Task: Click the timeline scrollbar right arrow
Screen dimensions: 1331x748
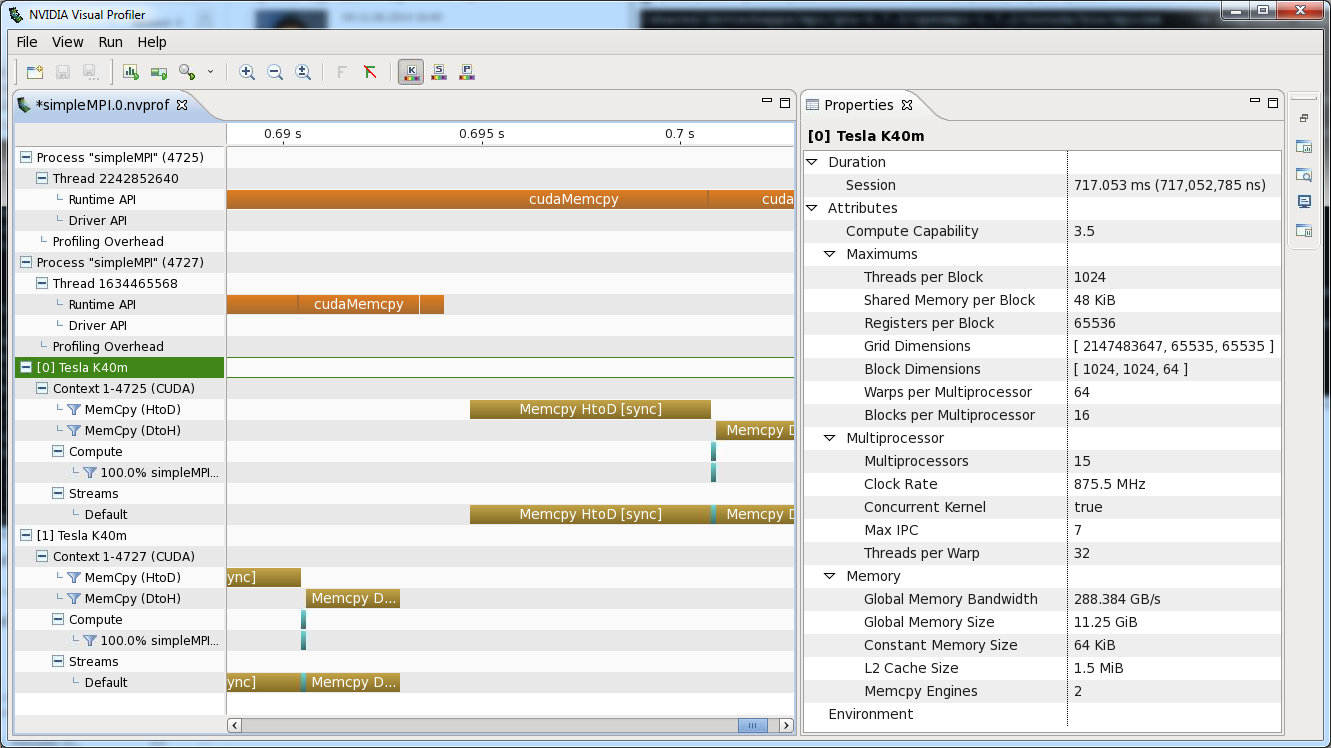Action: tap(787, 725)
